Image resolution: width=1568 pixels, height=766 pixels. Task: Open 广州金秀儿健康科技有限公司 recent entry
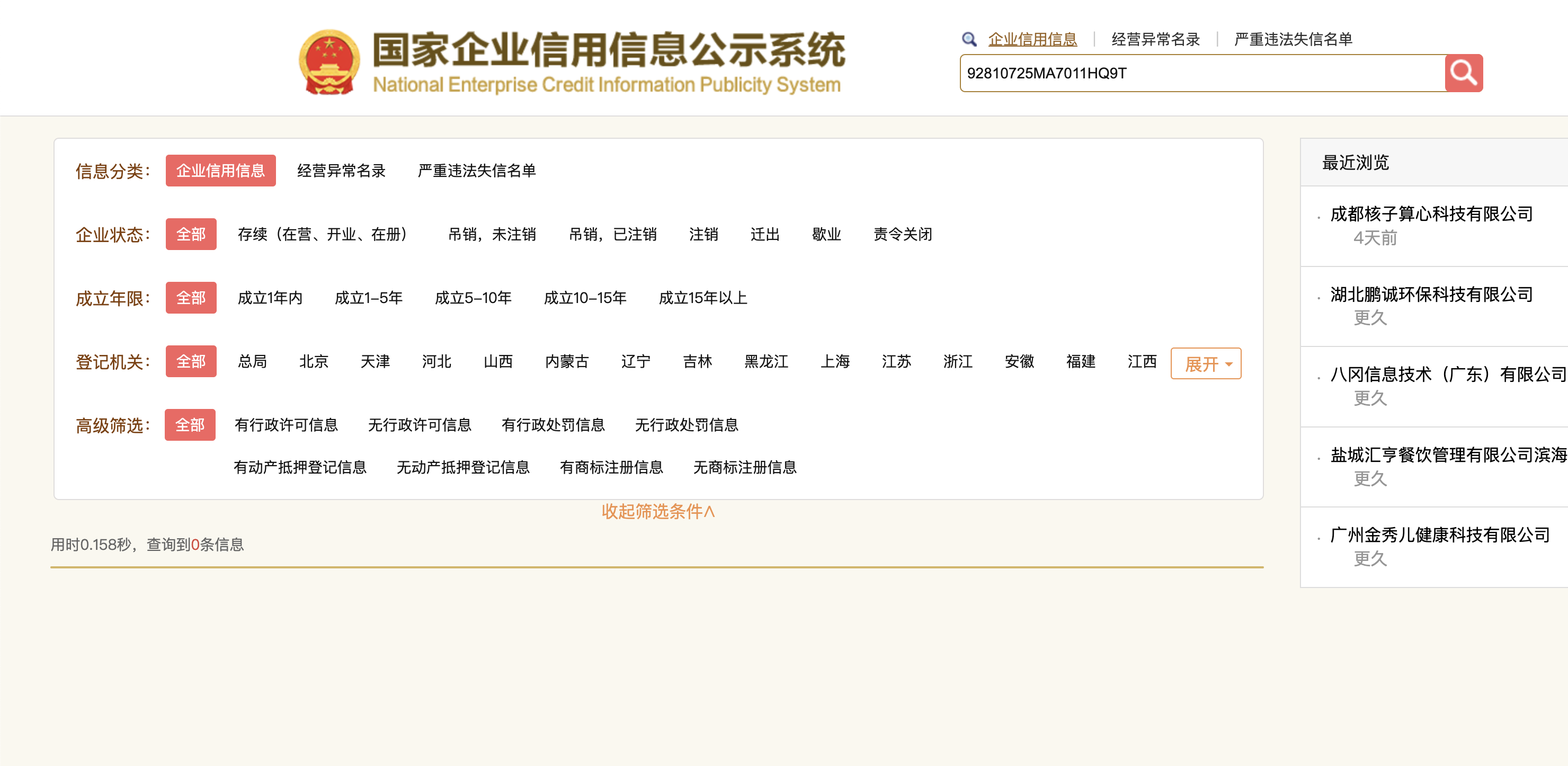tap(1439, 535)
